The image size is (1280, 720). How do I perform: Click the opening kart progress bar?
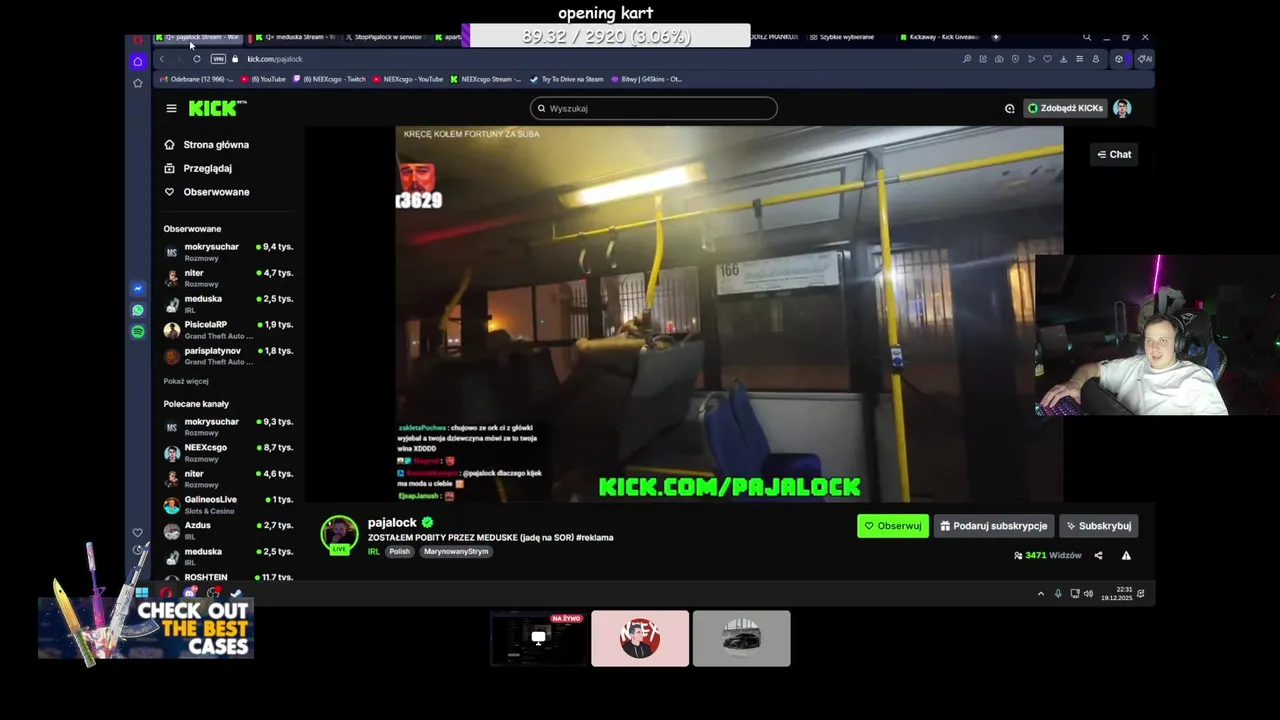[x=606, y=36]
